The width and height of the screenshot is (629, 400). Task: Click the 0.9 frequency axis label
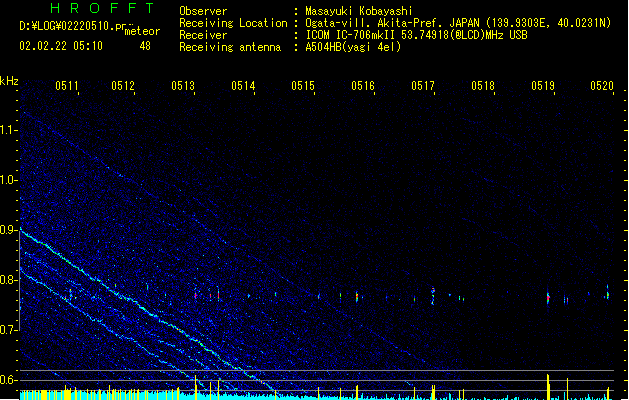(8, 230)
